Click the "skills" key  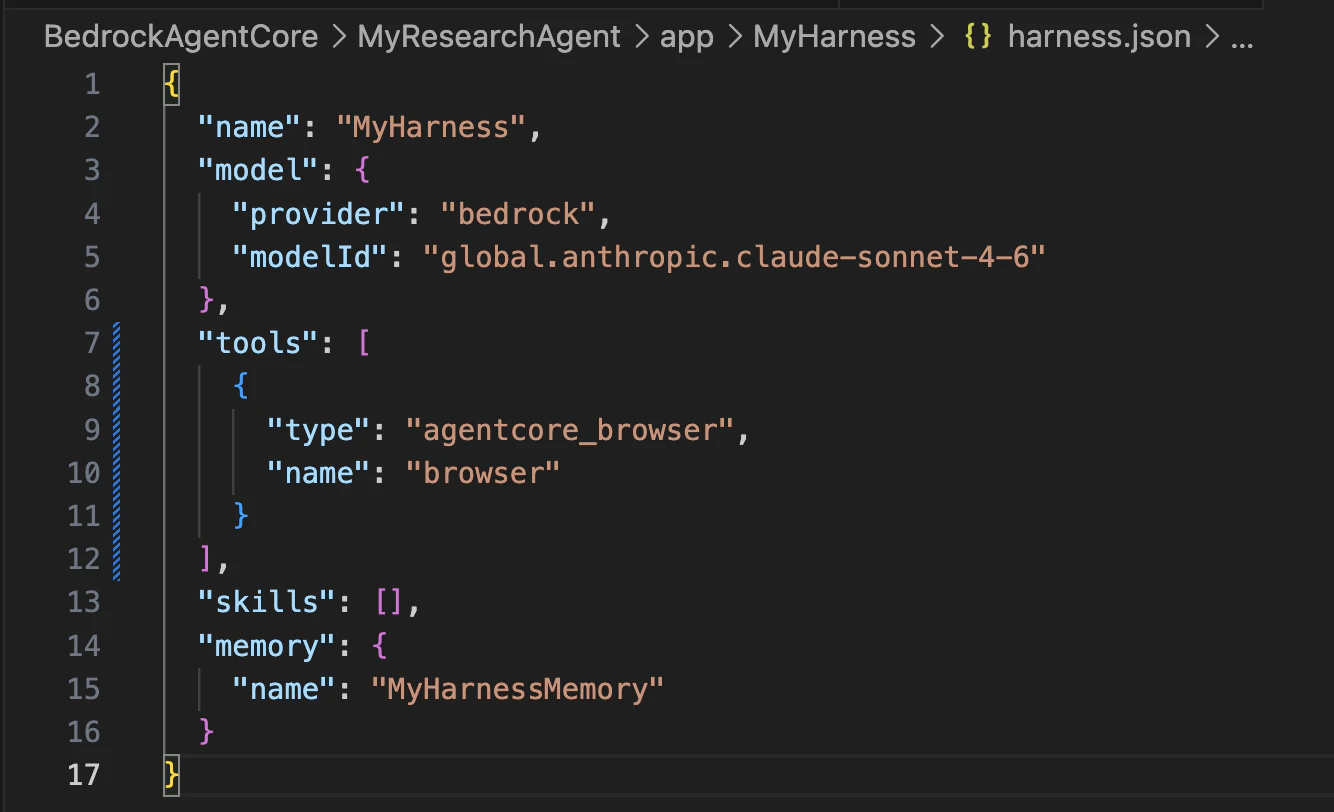267,601
